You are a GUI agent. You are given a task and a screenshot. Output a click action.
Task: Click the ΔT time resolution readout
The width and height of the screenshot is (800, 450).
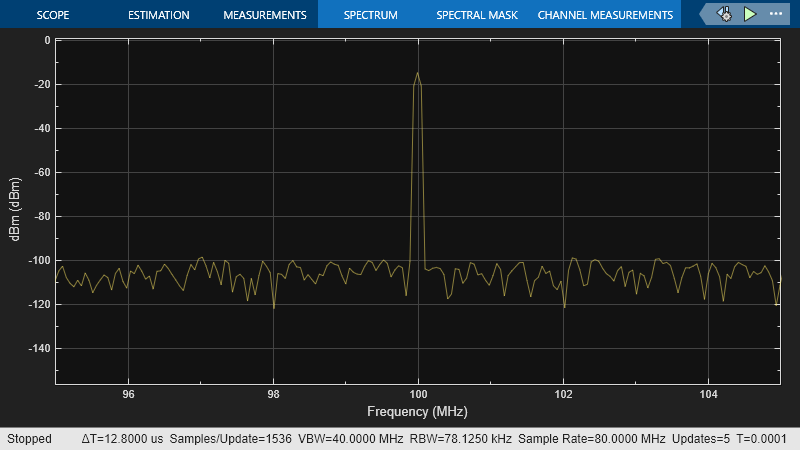tap(123, 439)
